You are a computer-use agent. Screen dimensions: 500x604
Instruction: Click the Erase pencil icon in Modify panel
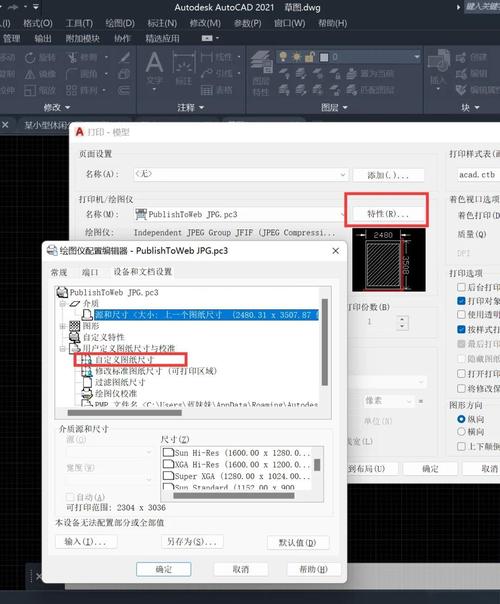[124, 58]
